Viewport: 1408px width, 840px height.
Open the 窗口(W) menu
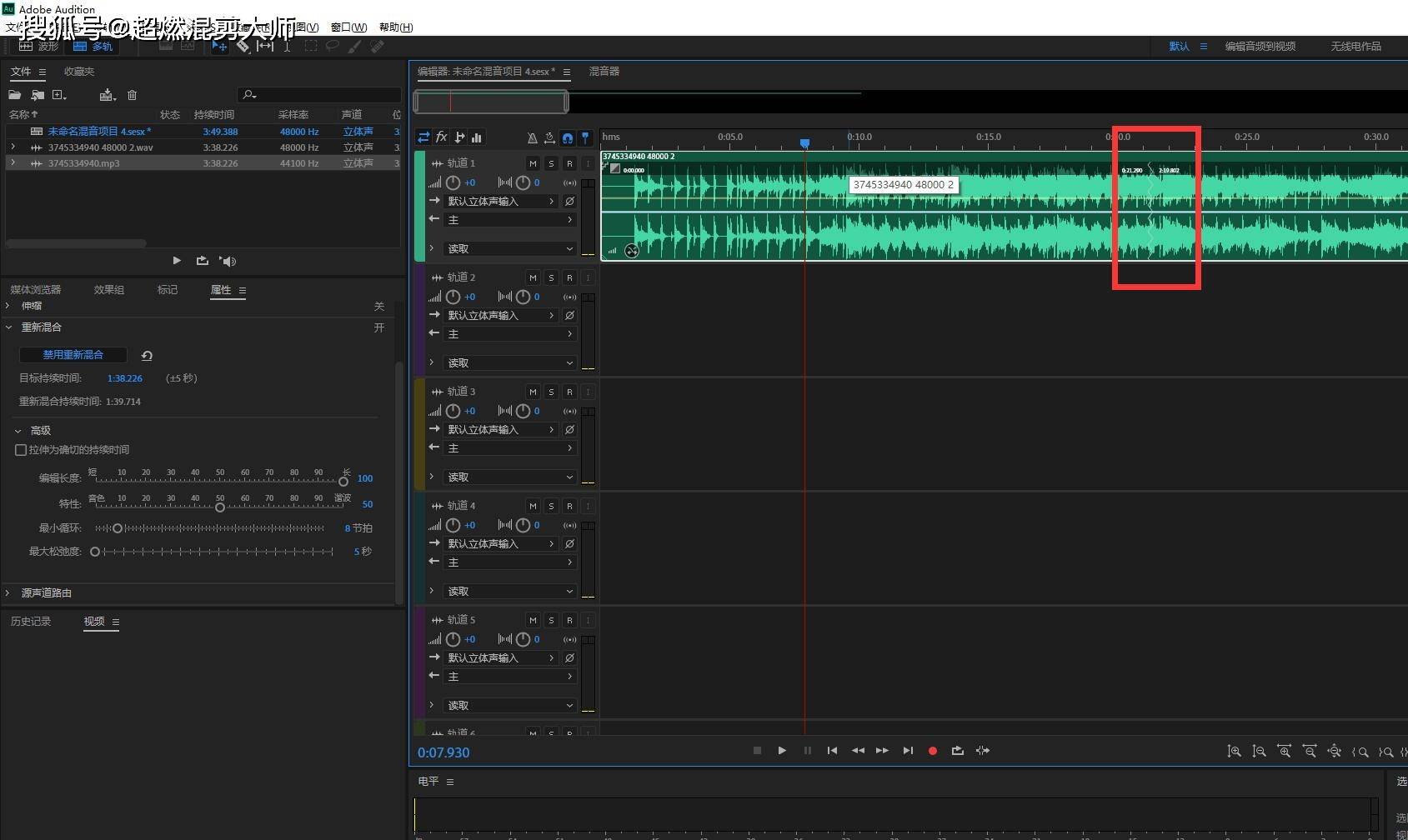[348, 27]
